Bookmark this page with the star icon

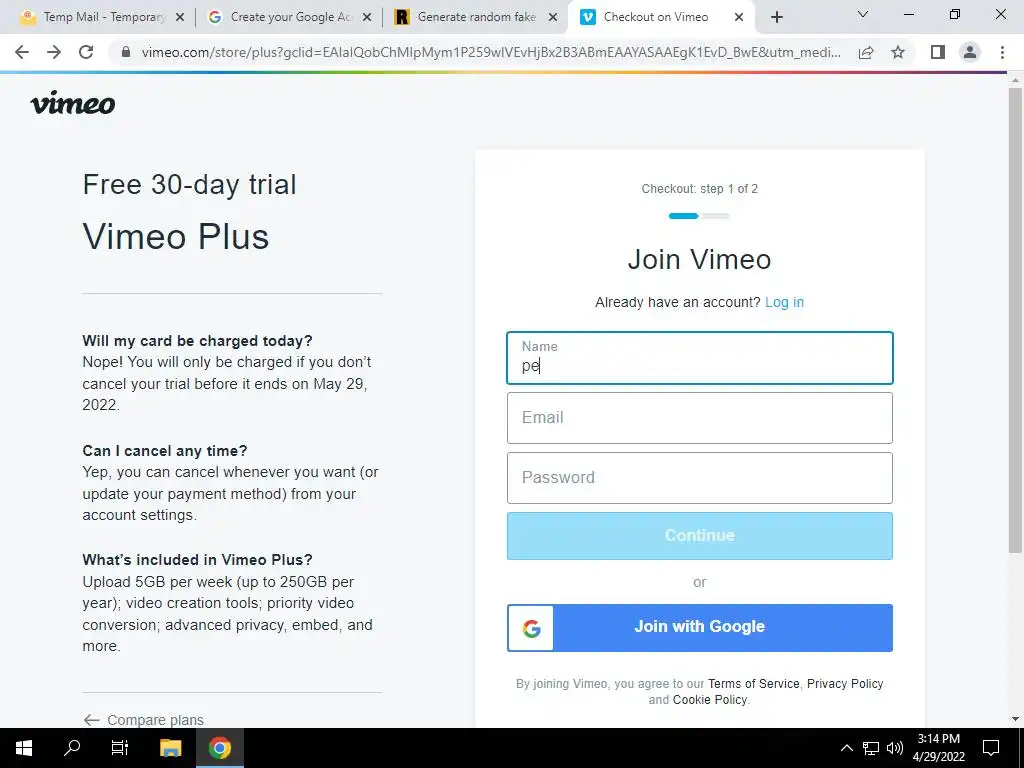pyautogui.click(x=898, y=52)
